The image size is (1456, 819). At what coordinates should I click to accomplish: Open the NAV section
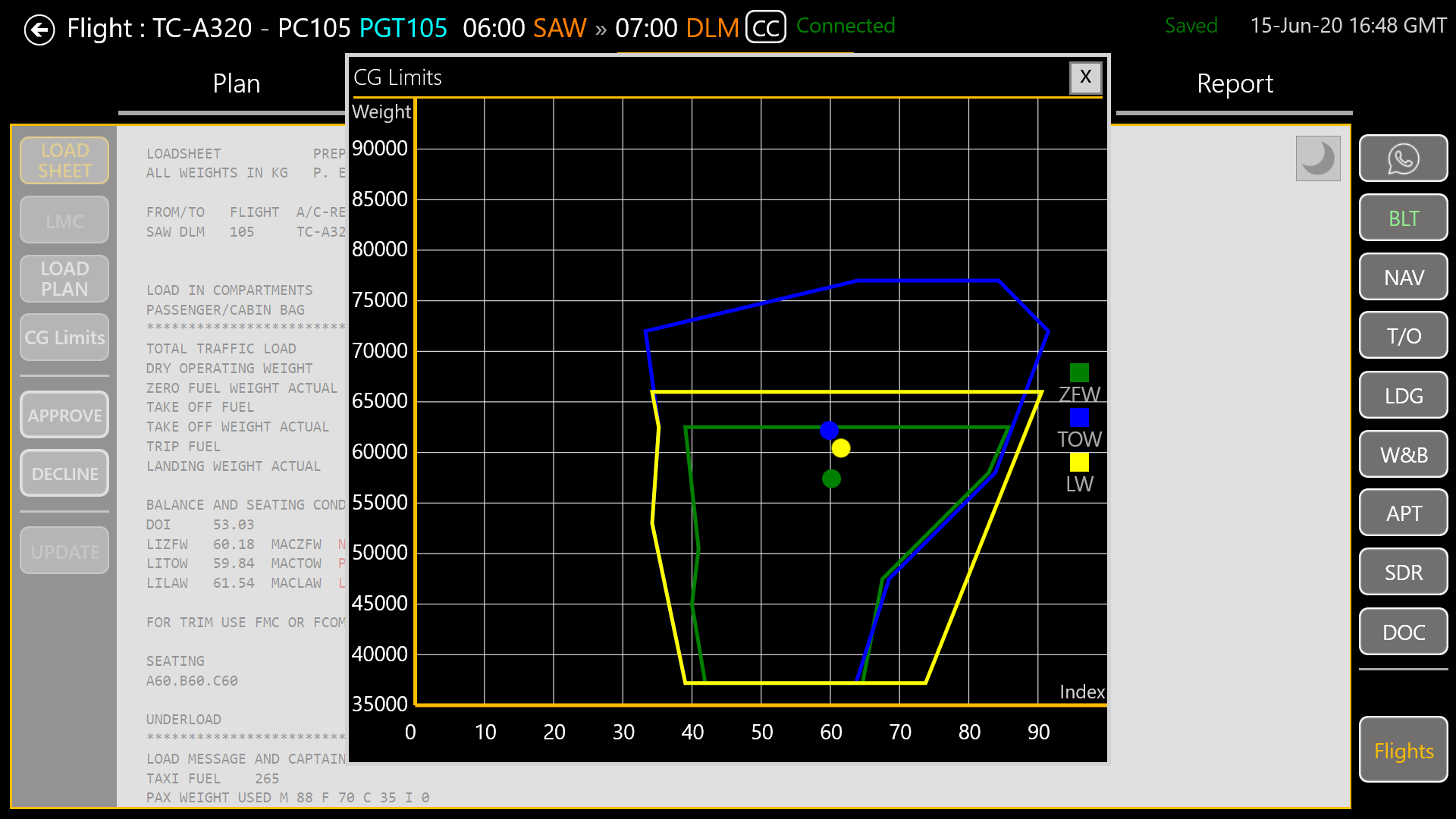coord(1403,278)
